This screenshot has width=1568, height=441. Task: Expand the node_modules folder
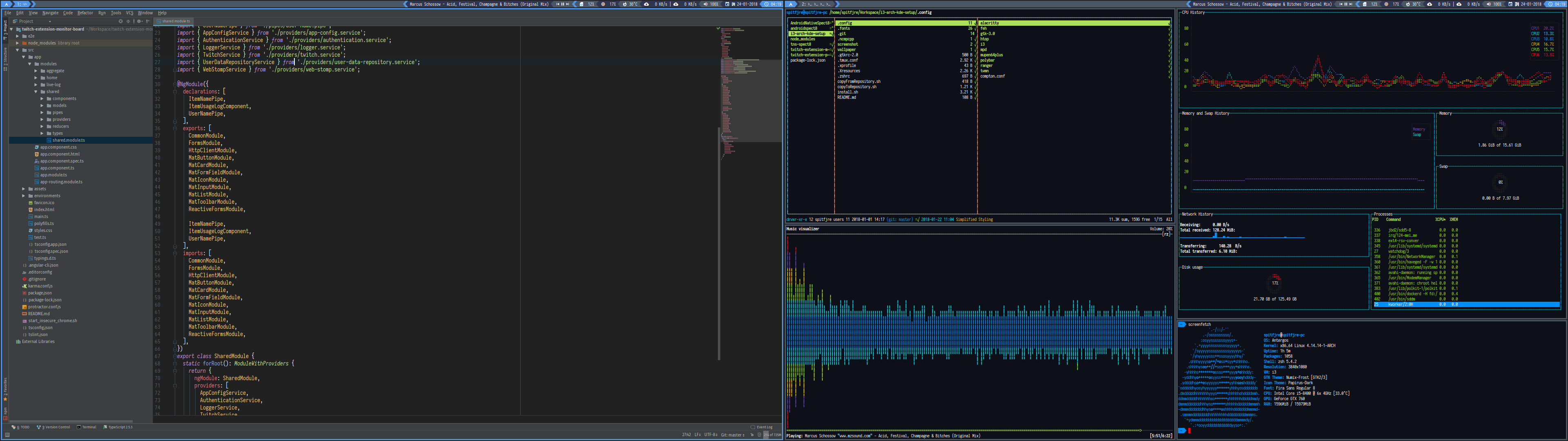pos(18,42)
